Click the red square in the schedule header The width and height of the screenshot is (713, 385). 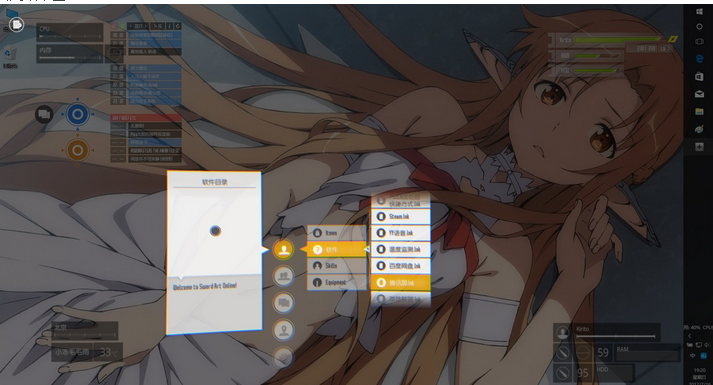pyautogui.click(x=115, y=26)
